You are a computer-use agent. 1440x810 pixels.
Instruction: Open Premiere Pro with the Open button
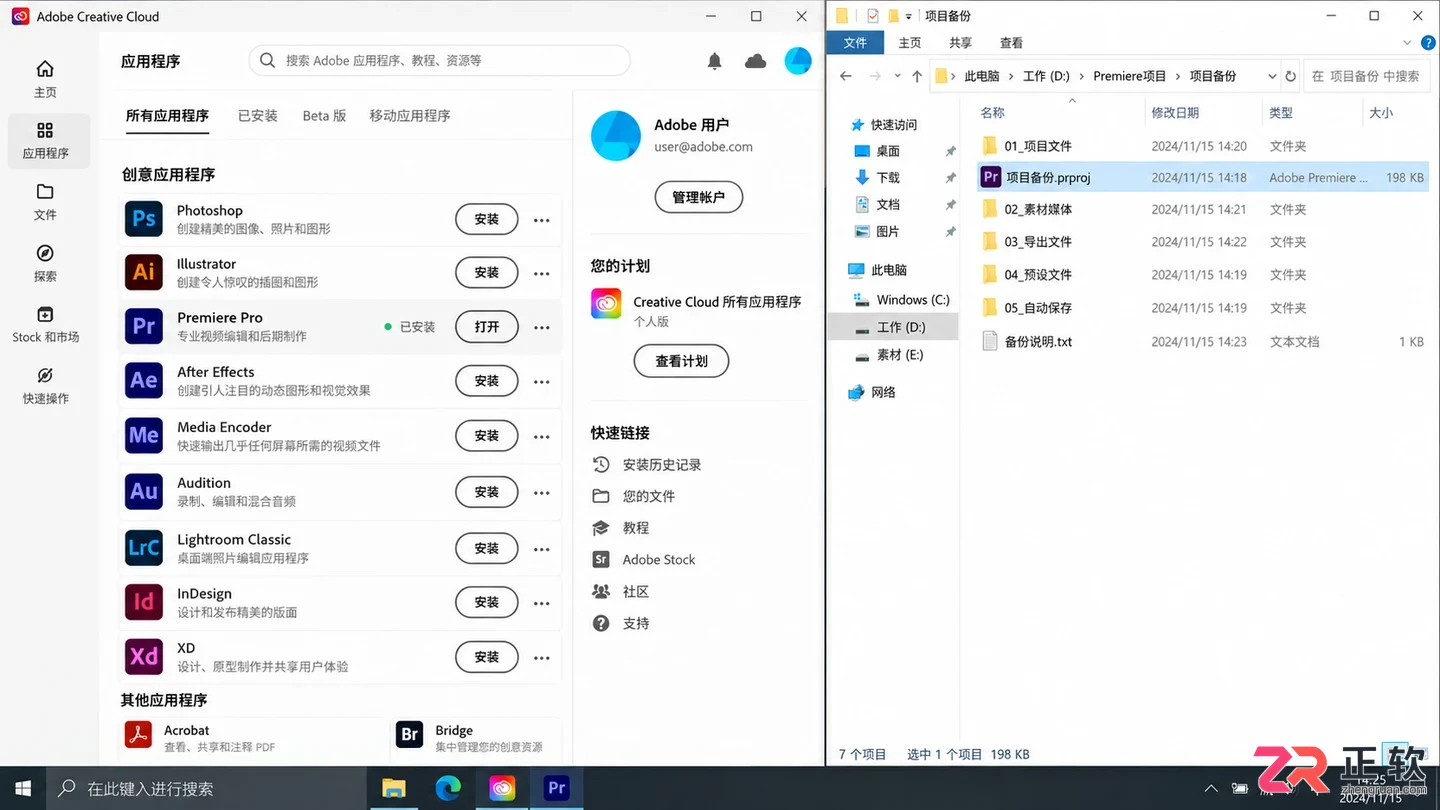tap(487, 326)
